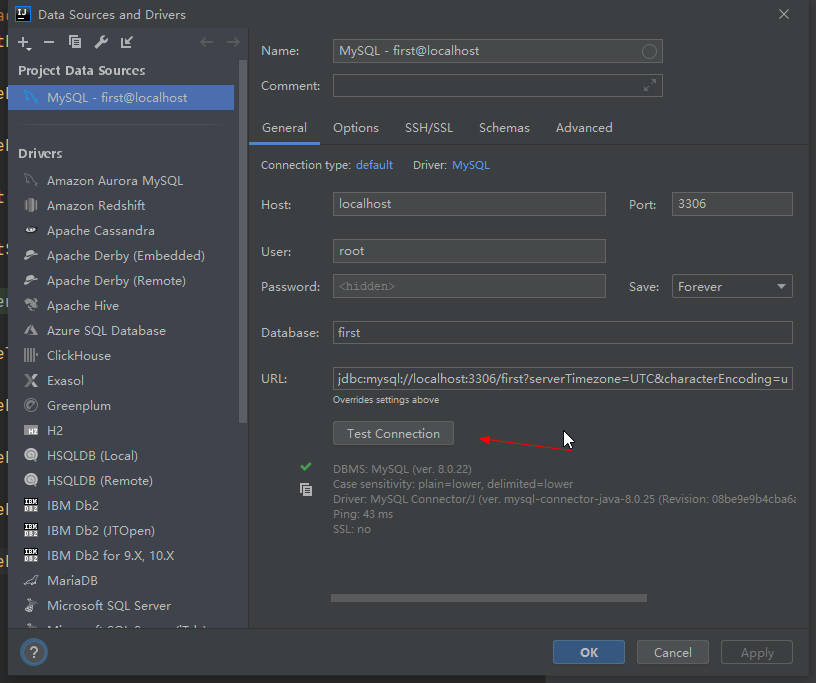Click the Comment input field
The height and width of the screenshot is (683, 816).
pyautogui.click(x=498, y=85)
